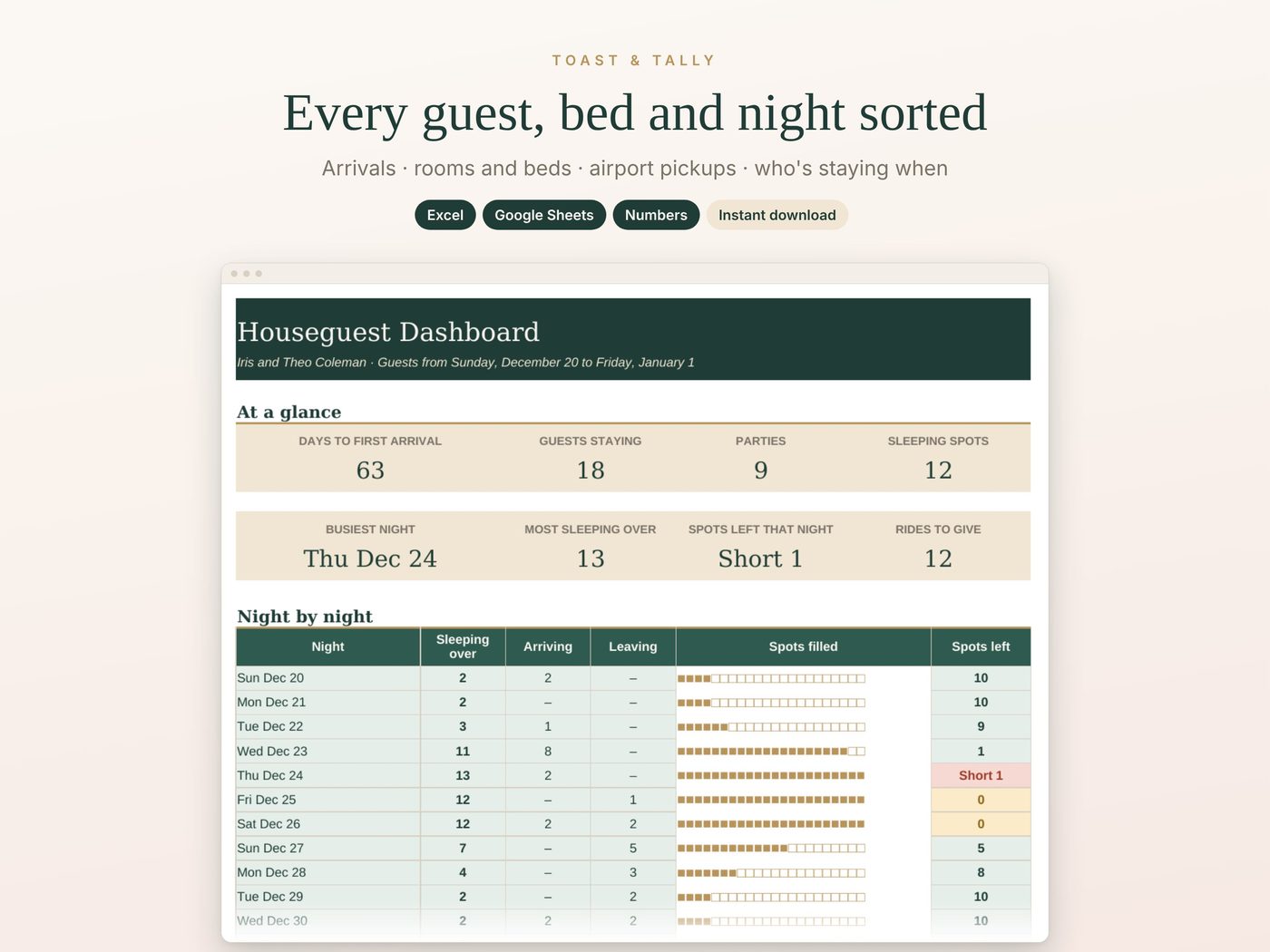Click the Spots left cell for Sat Dec 26

981,824
